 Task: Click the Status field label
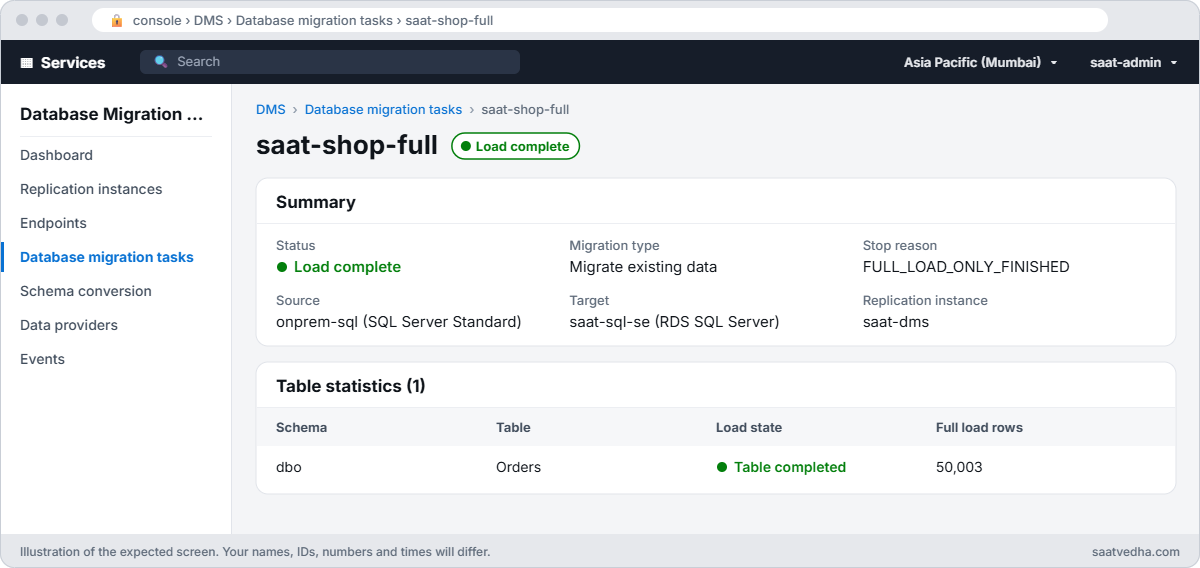(x=295, y=245)
